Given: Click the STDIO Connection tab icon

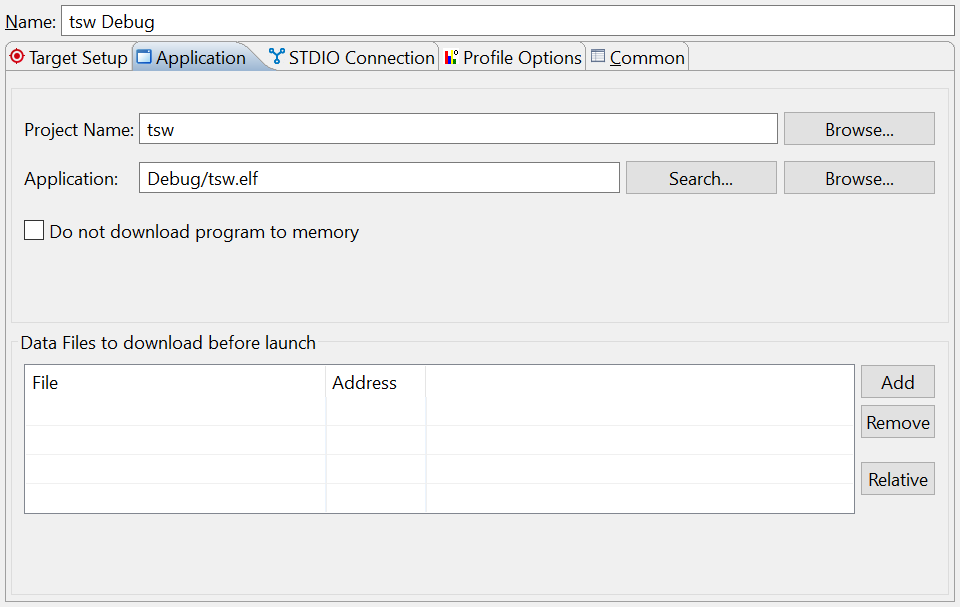Looking at the screenshot, I should pyautogui.click(x=277, y=57).
